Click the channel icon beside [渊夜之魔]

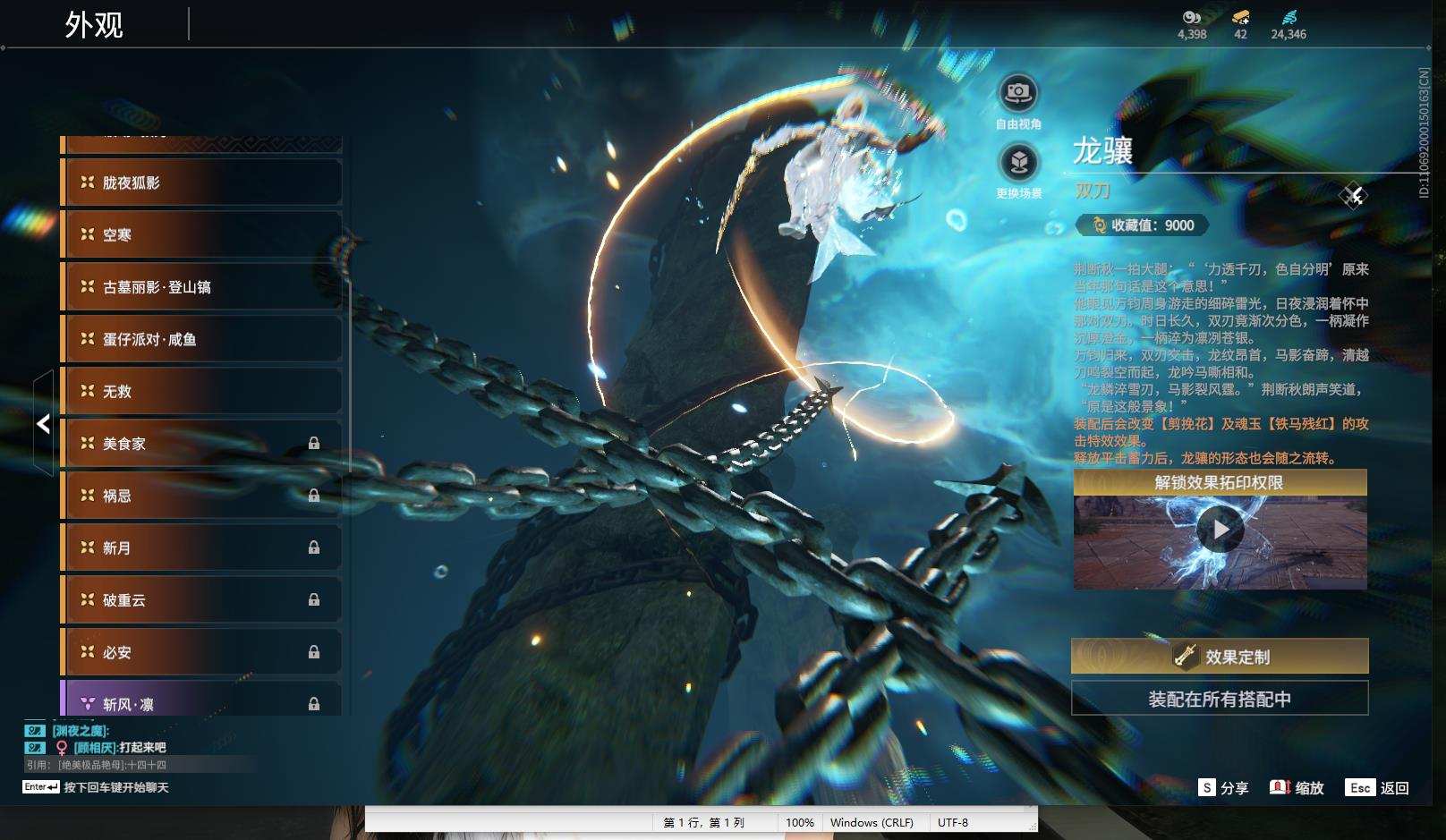click(x=35, y=731)
